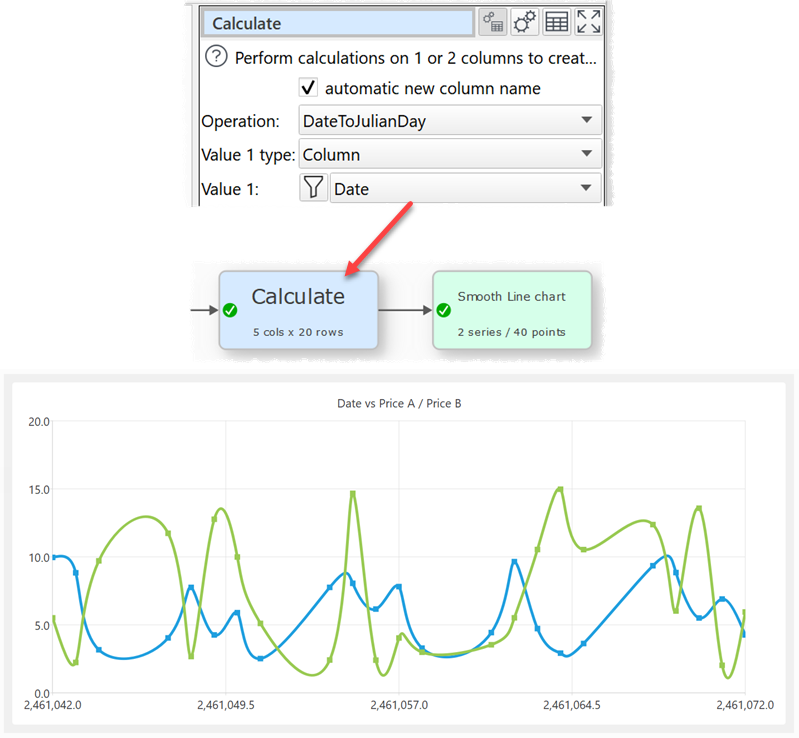Expand panel with the four-arrows icon

click(588, 22)
